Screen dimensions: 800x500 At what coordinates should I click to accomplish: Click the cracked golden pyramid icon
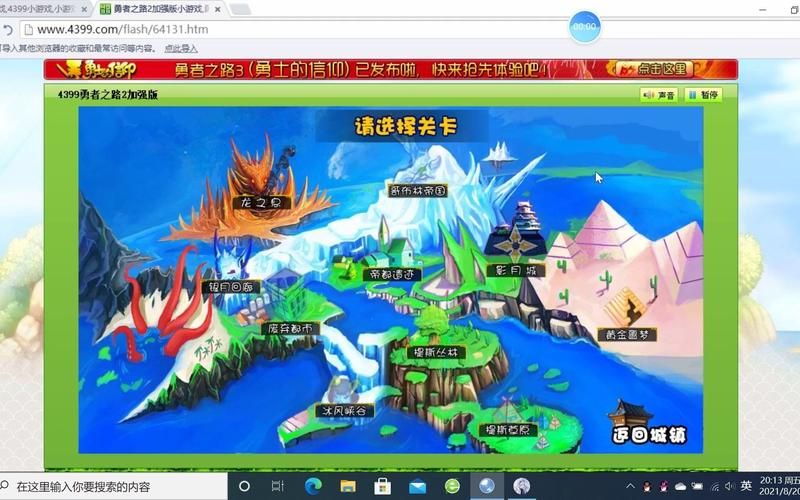(626, 306)
